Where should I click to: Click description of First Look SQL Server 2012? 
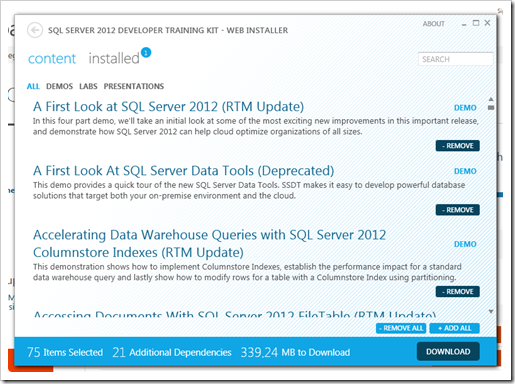coord(256,126)
